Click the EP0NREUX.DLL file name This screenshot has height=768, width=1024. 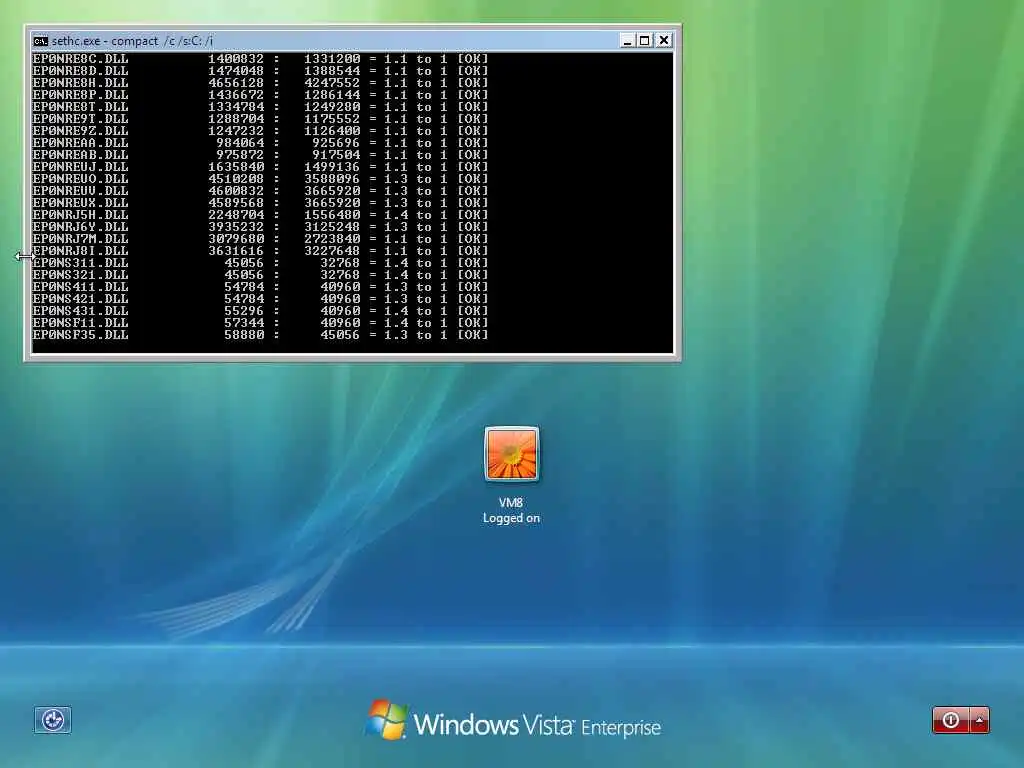tap(80, 202)
